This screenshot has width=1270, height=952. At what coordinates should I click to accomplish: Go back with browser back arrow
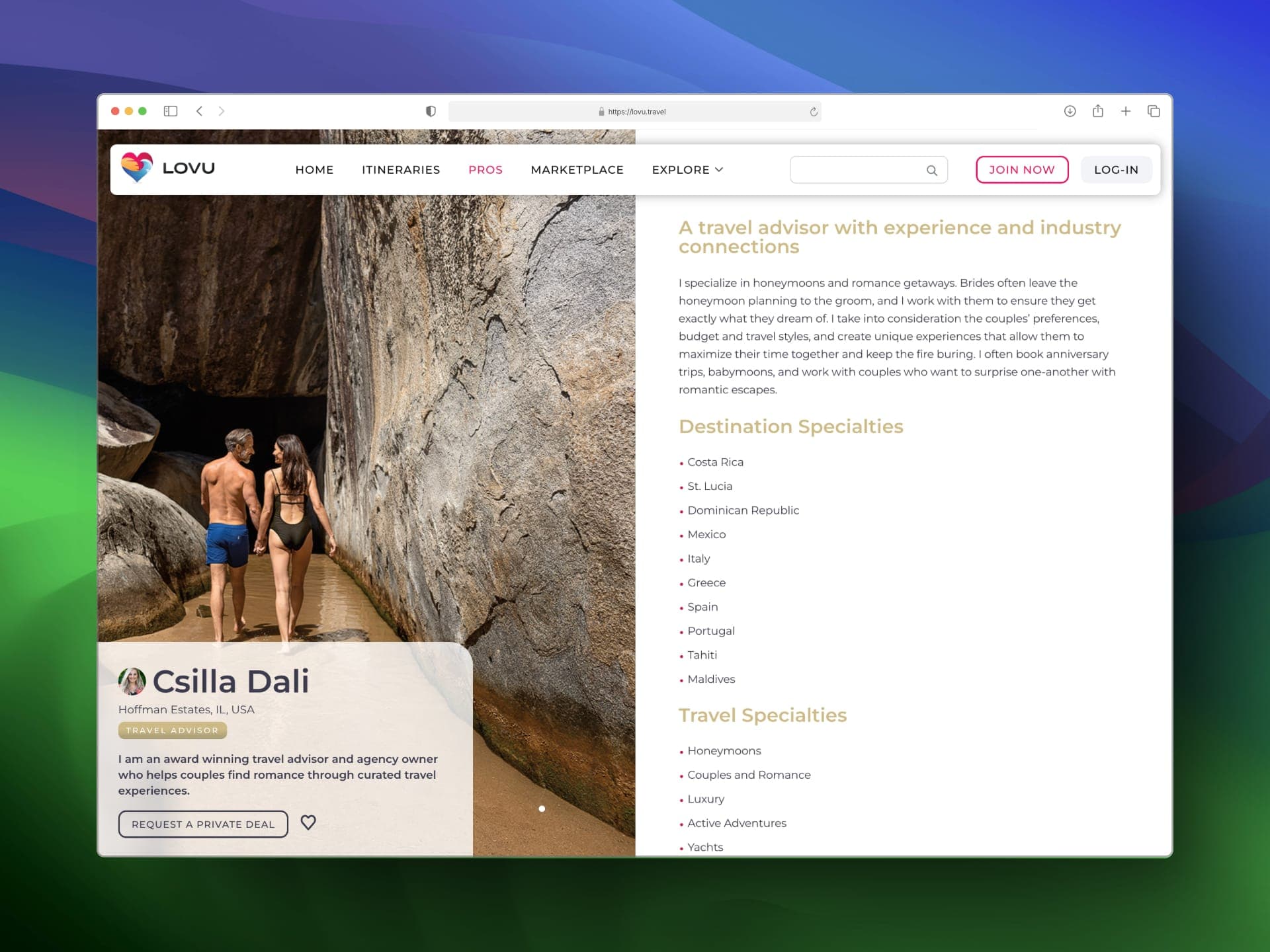pyautogui.click(x=199, y=111)
